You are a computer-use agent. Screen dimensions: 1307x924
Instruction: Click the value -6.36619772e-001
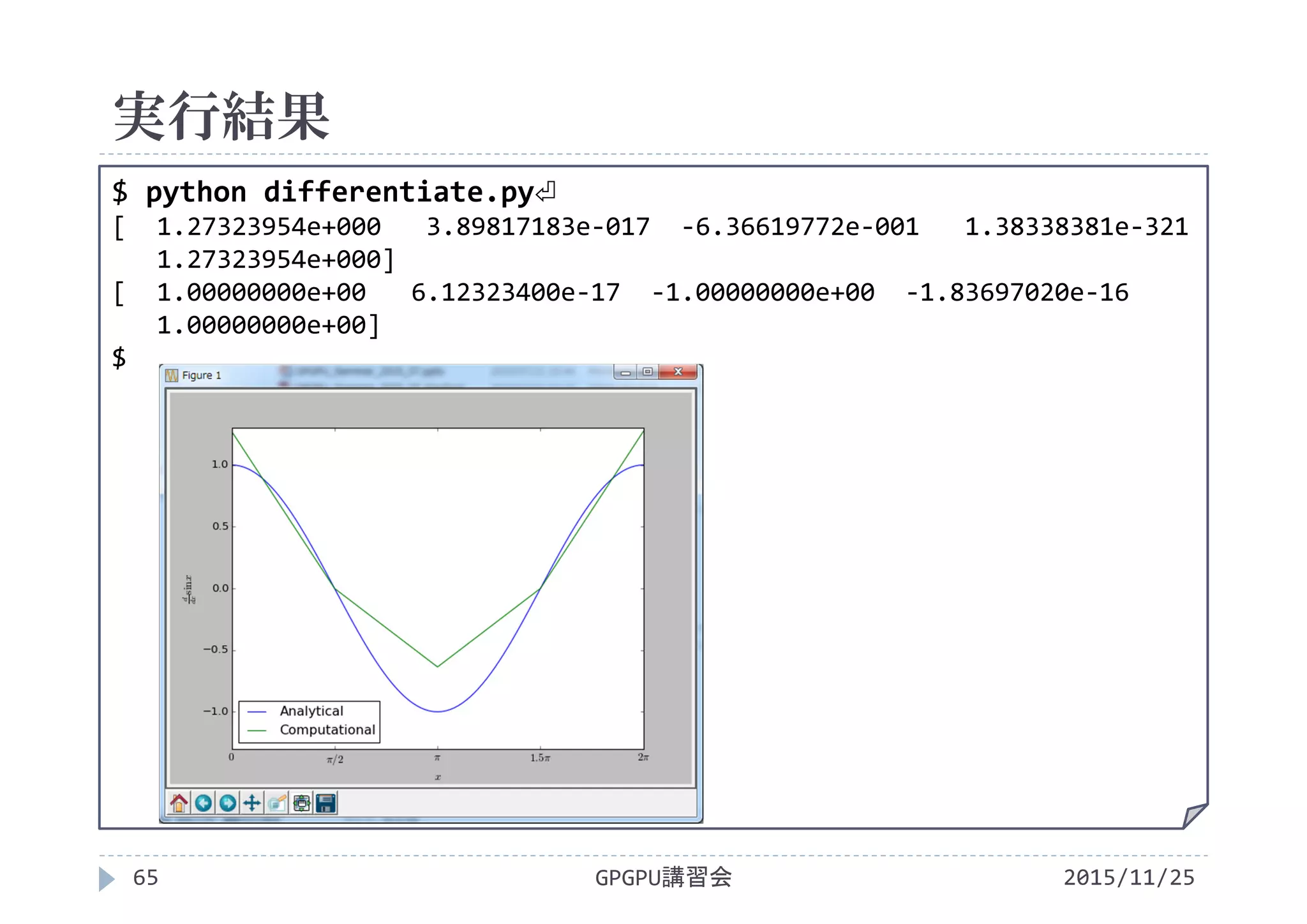(x=800, y=227)
